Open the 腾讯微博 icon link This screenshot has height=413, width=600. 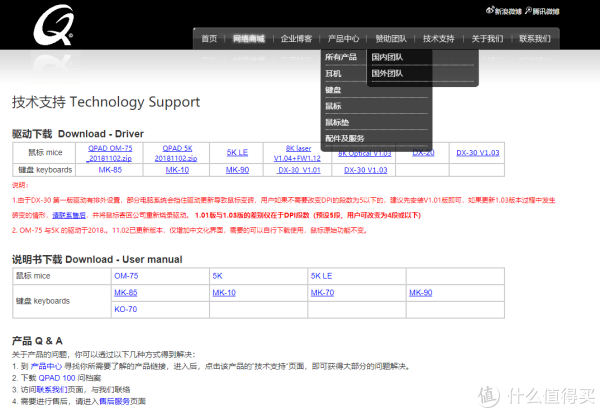[542, 11]
